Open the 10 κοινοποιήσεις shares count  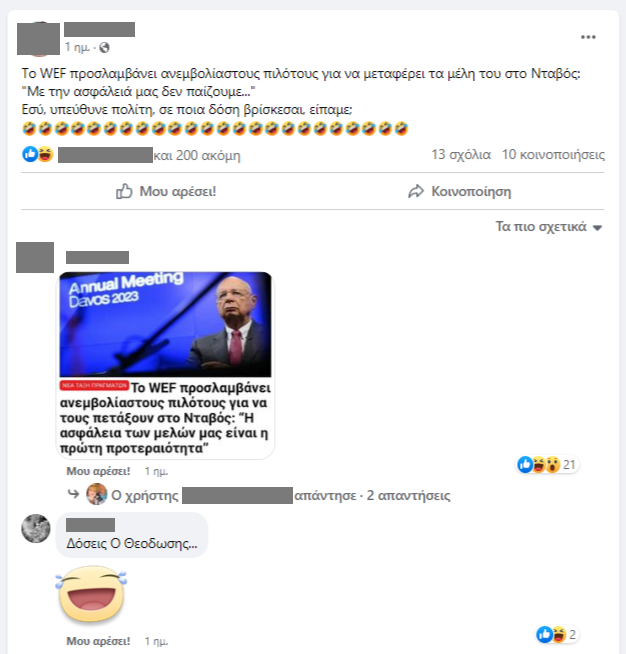(553, 154)
